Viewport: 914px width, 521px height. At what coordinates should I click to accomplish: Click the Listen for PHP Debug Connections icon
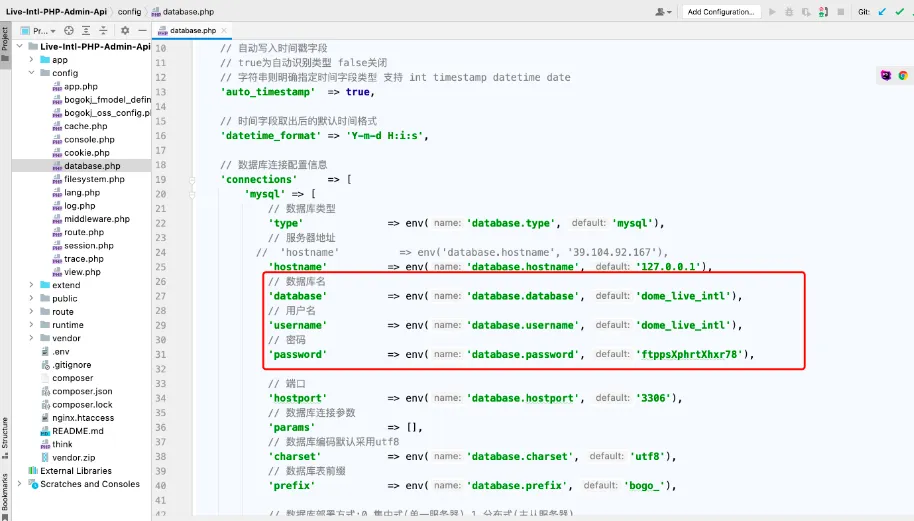pyautogui.click(x=823, y=12)
